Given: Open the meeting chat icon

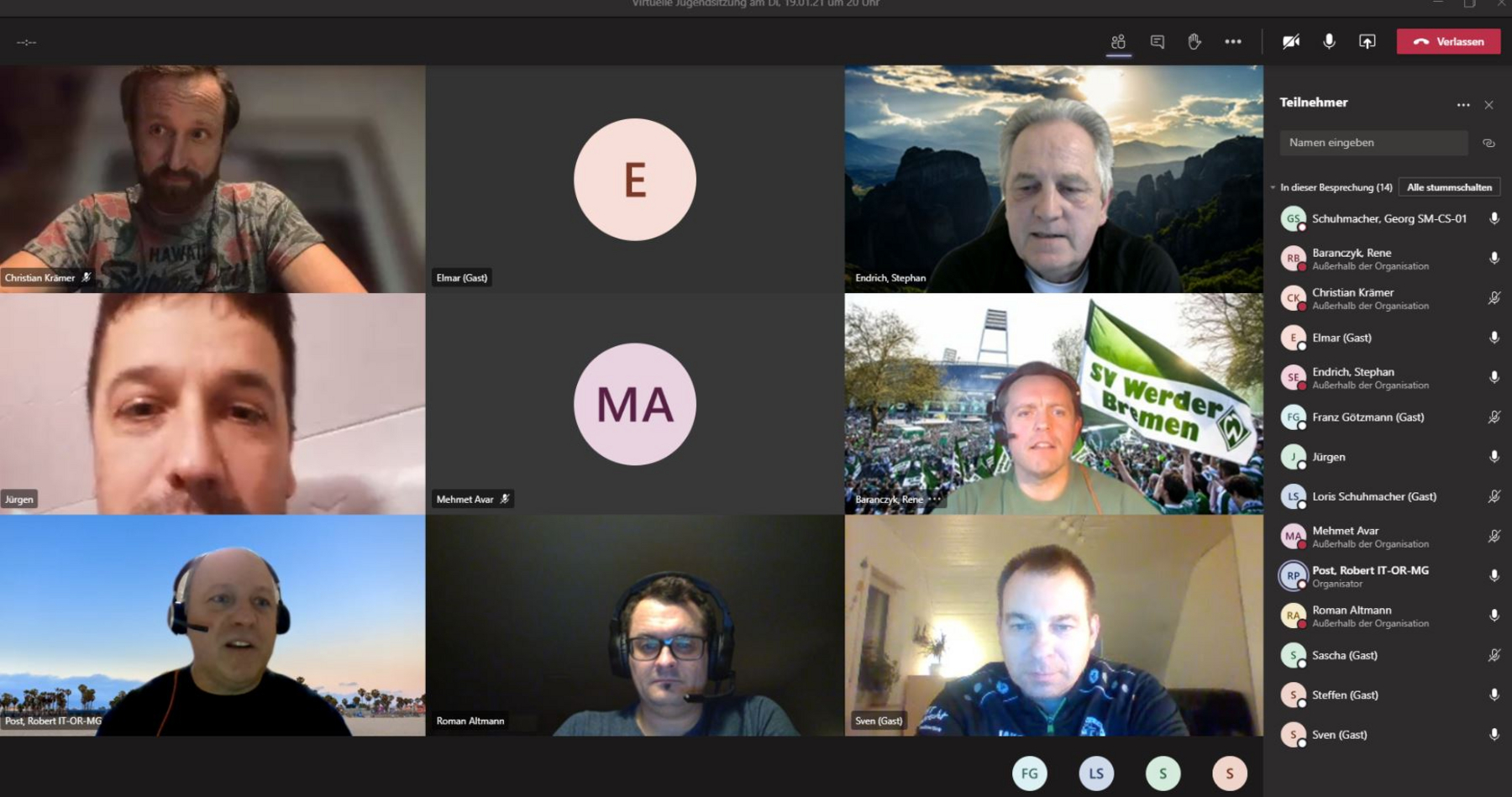Looking at the screenshot, I should 1157,42.
